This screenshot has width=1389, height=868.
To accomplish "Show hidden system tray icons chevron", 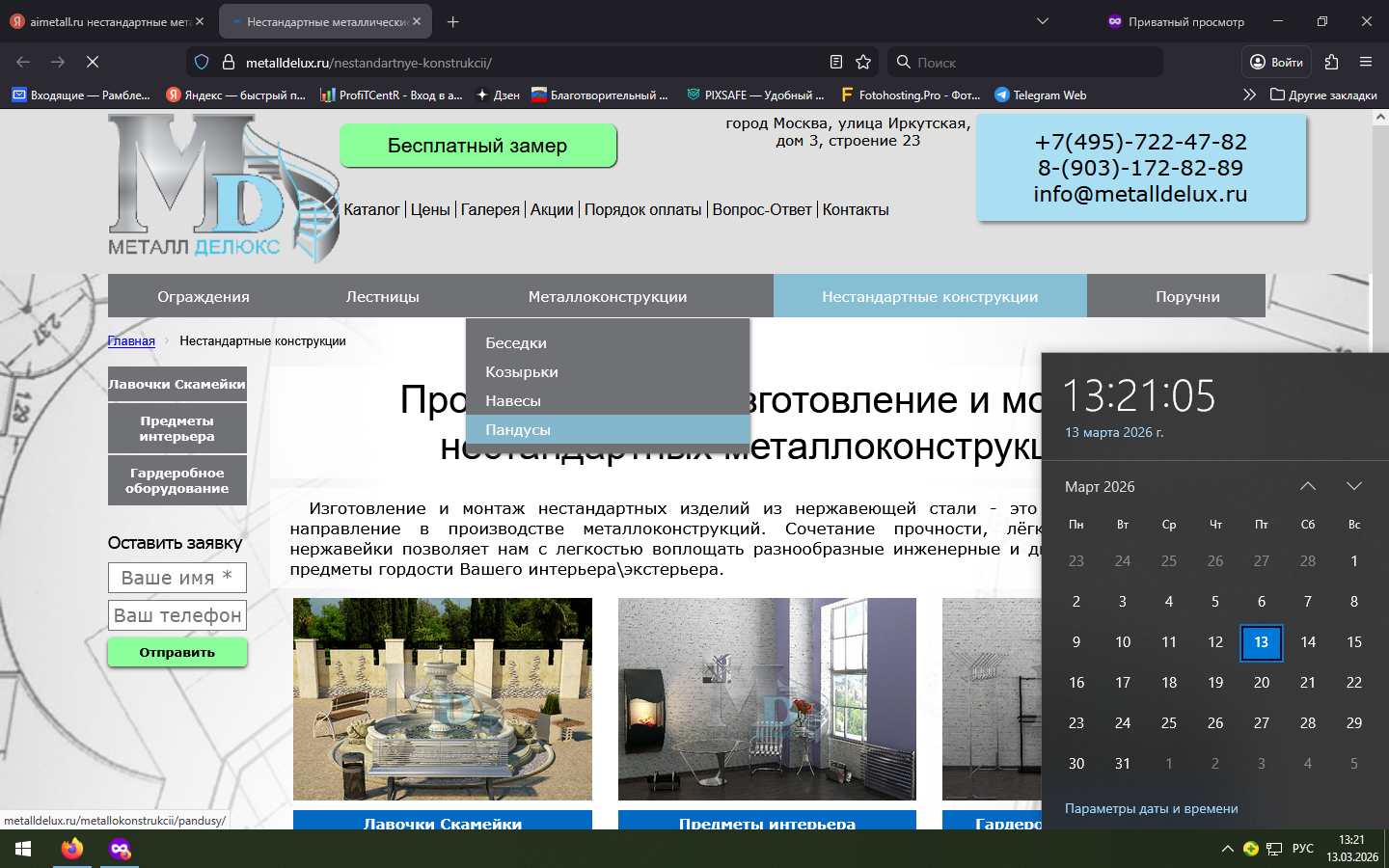I will tap(1227, 849).
